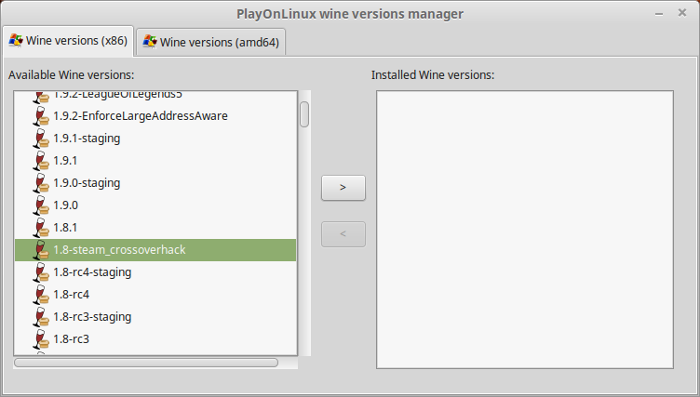
Task: Click wine glass icon beside 1.9.2-EnforceLargeAddressAware
Action: pos(41,116)
